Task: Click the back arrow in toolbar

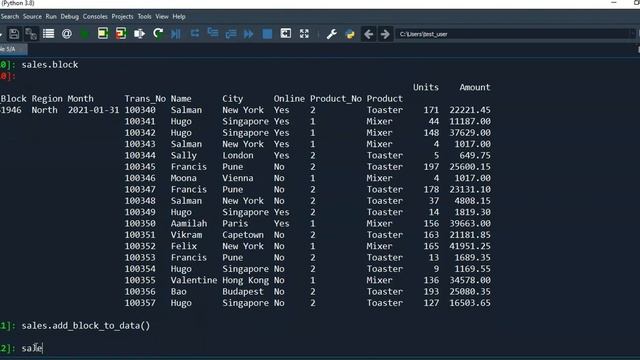Action: (x=369, y=34)
